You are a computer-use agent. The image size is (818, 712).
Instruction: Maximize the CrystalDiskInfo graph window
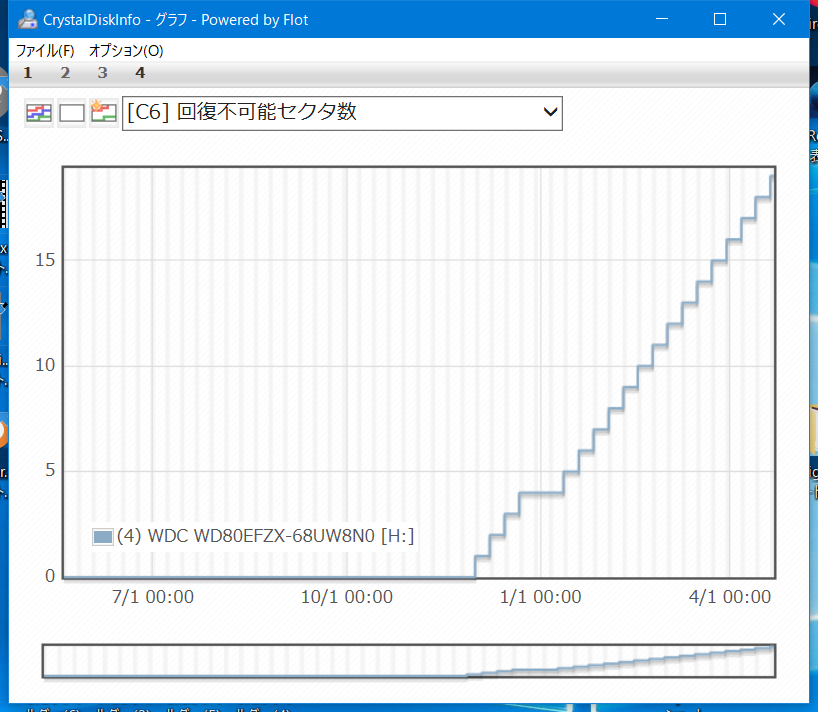click(x=720, y=19)
